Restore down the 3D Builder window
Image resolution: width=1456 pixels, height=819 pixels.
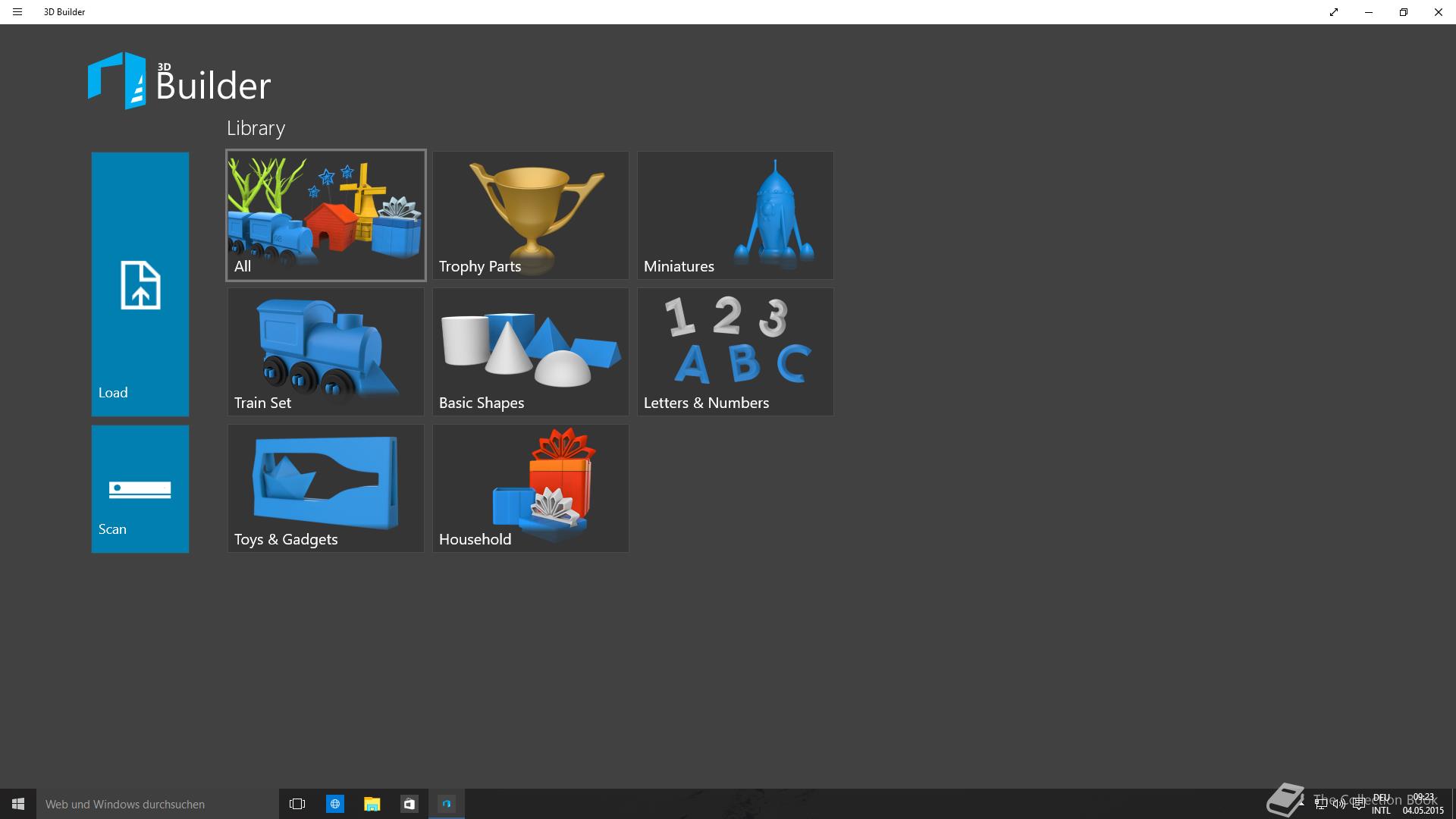1404,12
